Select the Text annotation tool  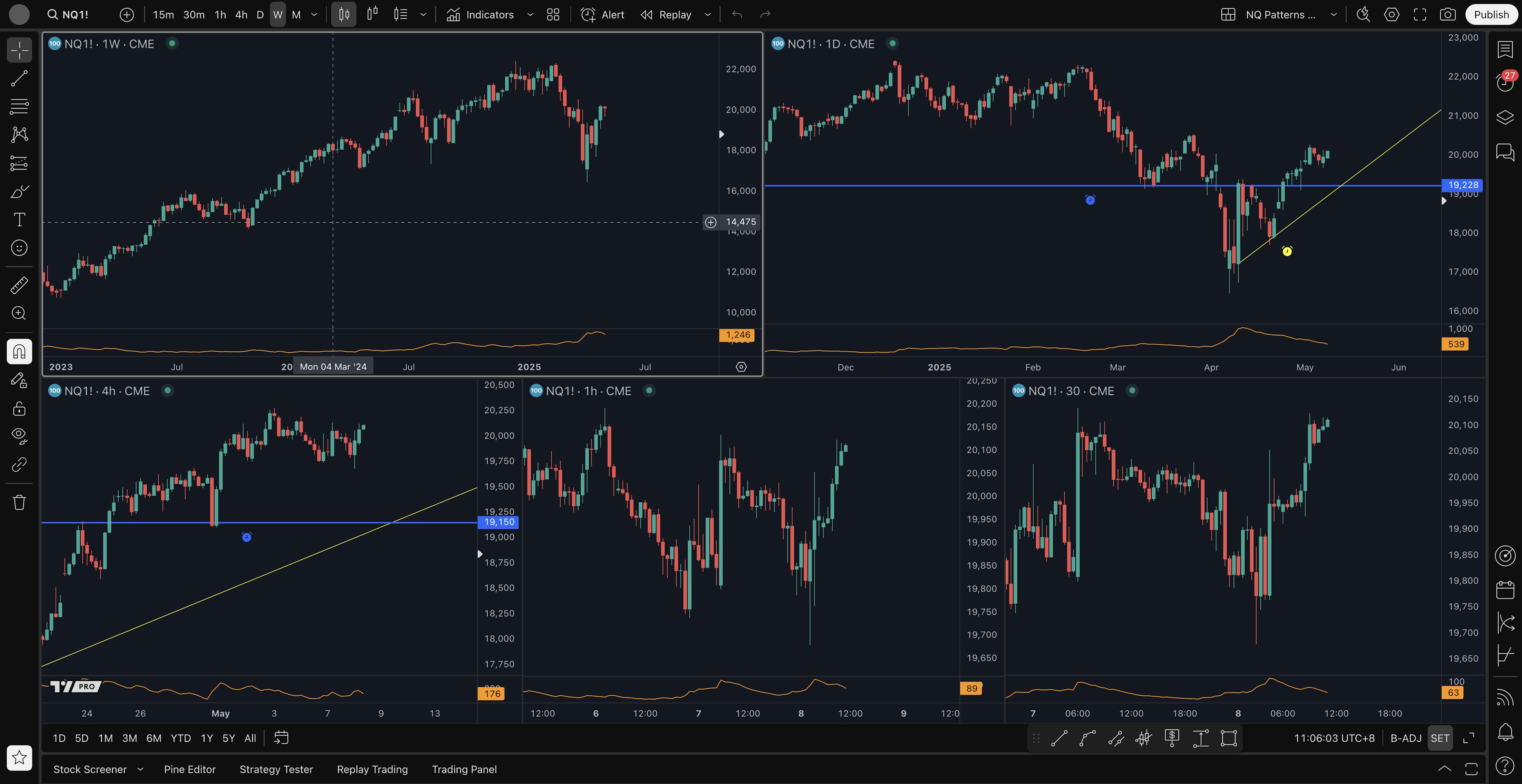point(19,219)
